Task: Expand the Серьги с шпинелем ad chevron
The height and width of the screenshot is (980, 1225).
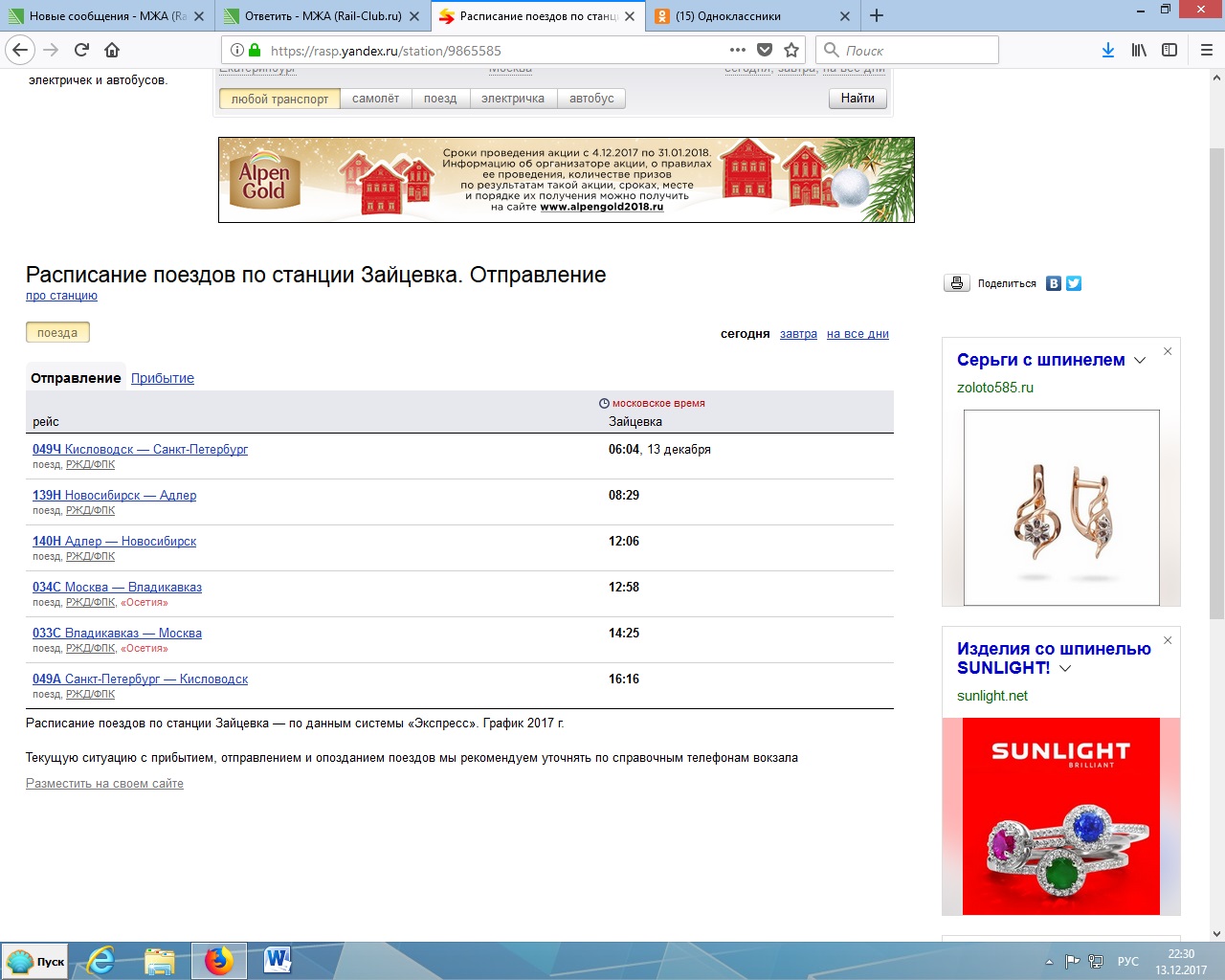Action: pos(1140,361)
